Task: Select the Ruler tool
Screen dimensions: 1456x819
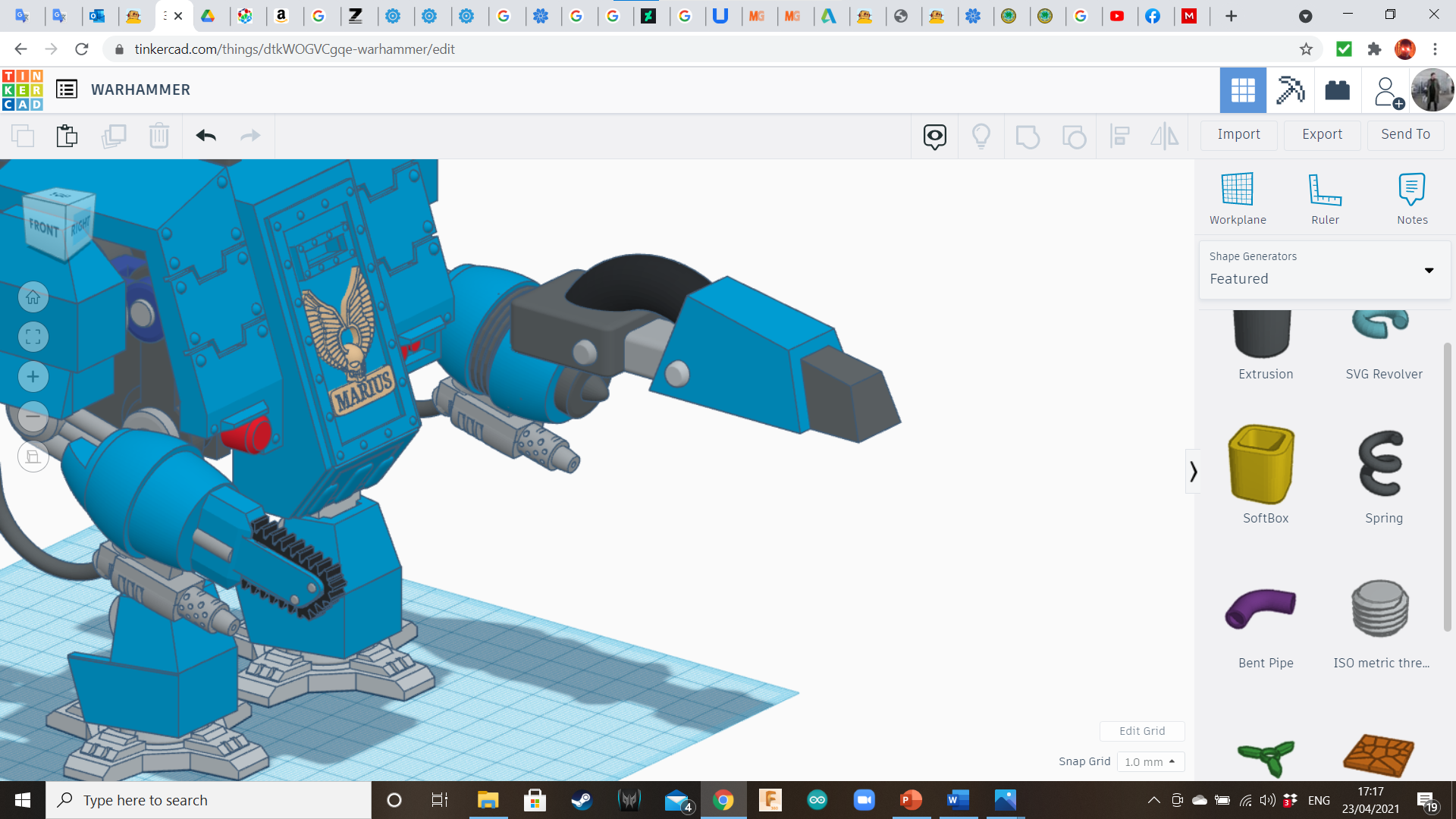Action: pyautogui.click(x=1325, y=199)
